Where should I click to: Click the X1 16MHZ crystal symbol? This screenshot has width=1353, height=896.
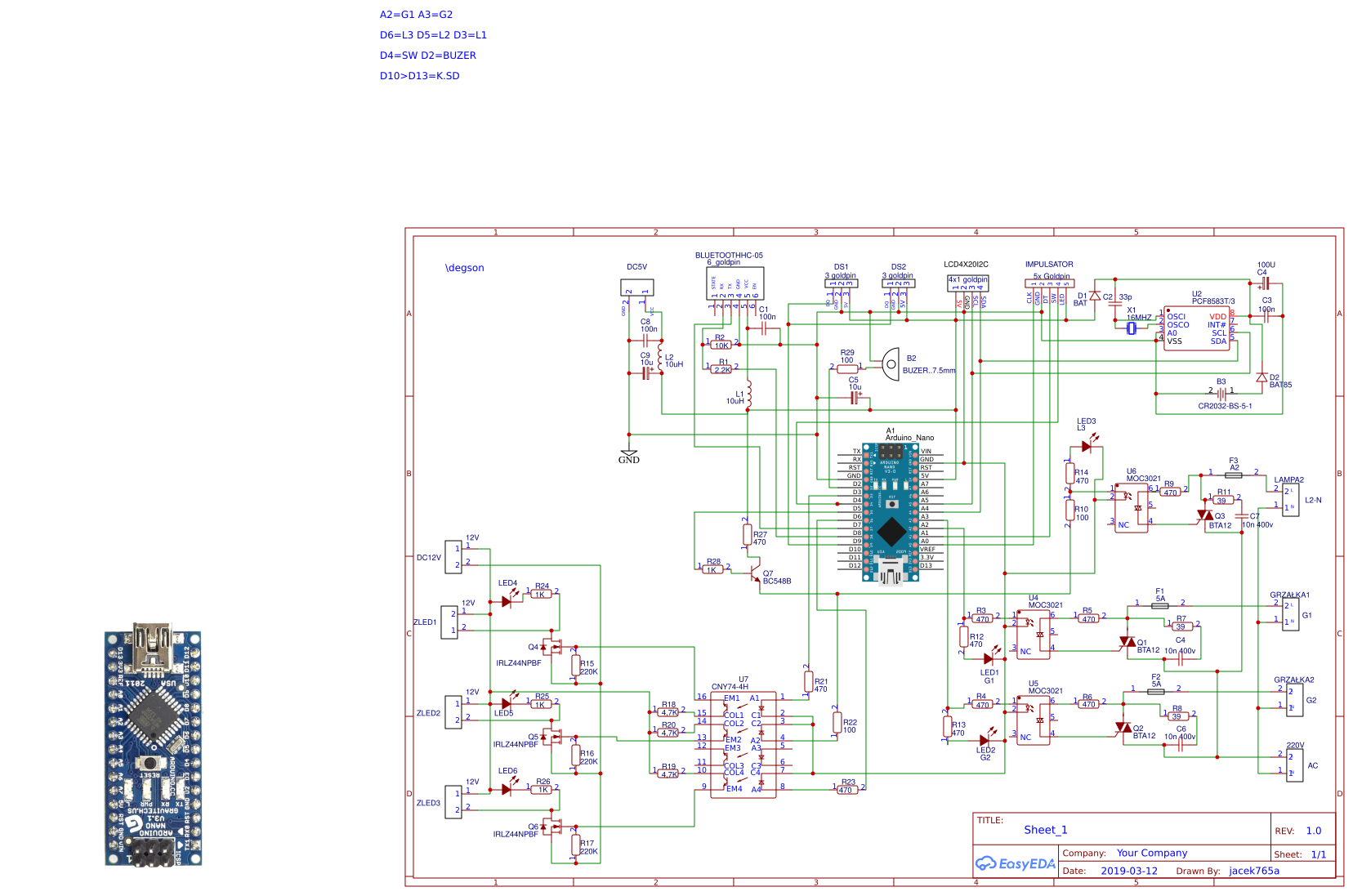[1132, 328]
